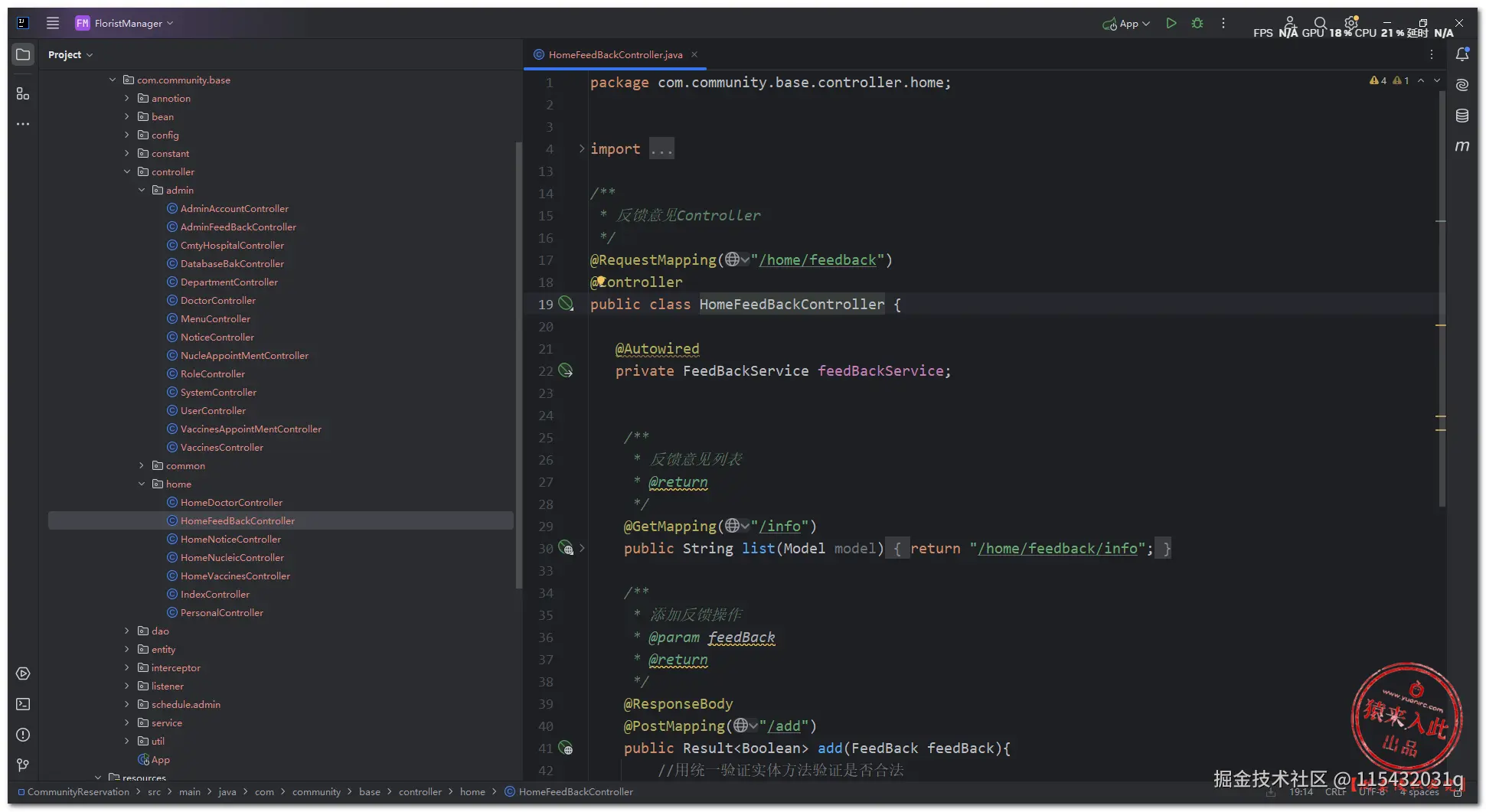Image resolution: width=1486 pixels, height=812 pixels.
Task: Open DoctorController class file
Action: pyautogui.click(x=218, y=300)
